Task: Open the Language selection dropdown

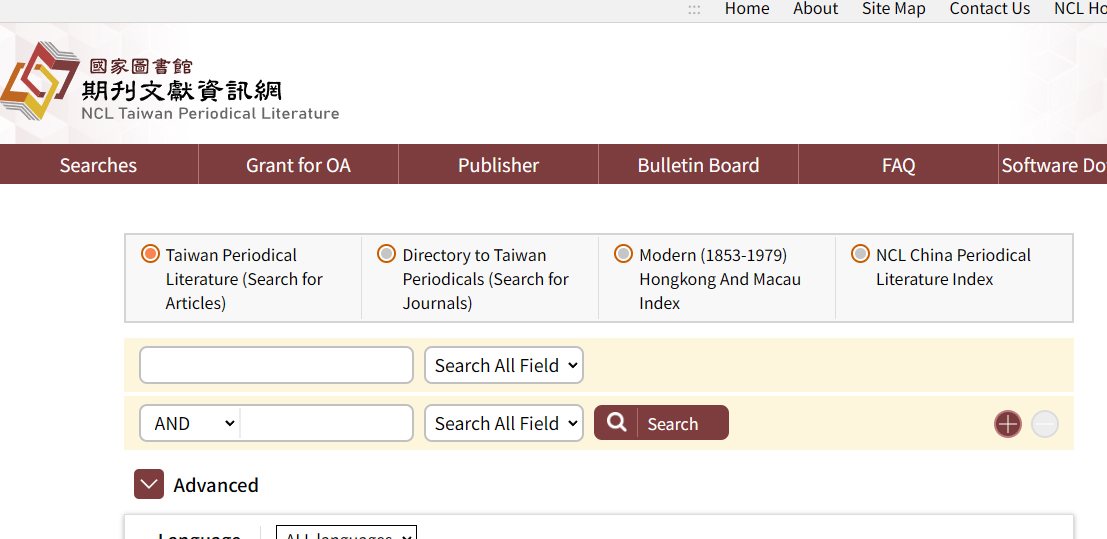Action: click(346, 534)
